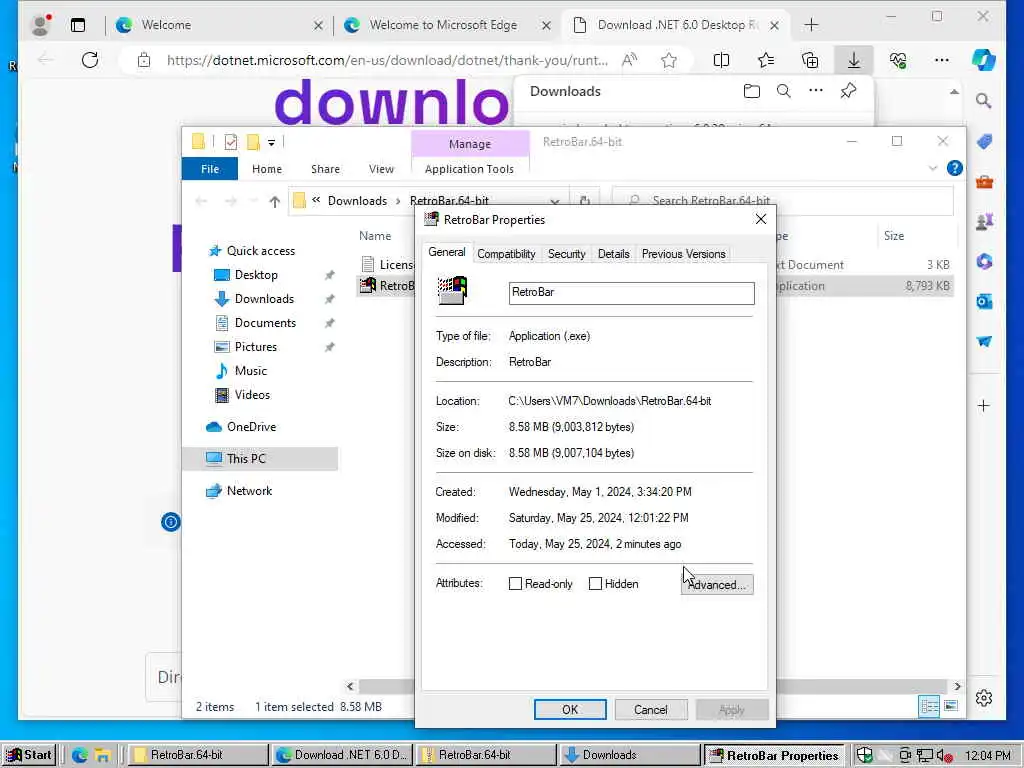The image size is (1024, 768).
Task: Open Explorer address bar history dropdown
Action: coord(554,202)
